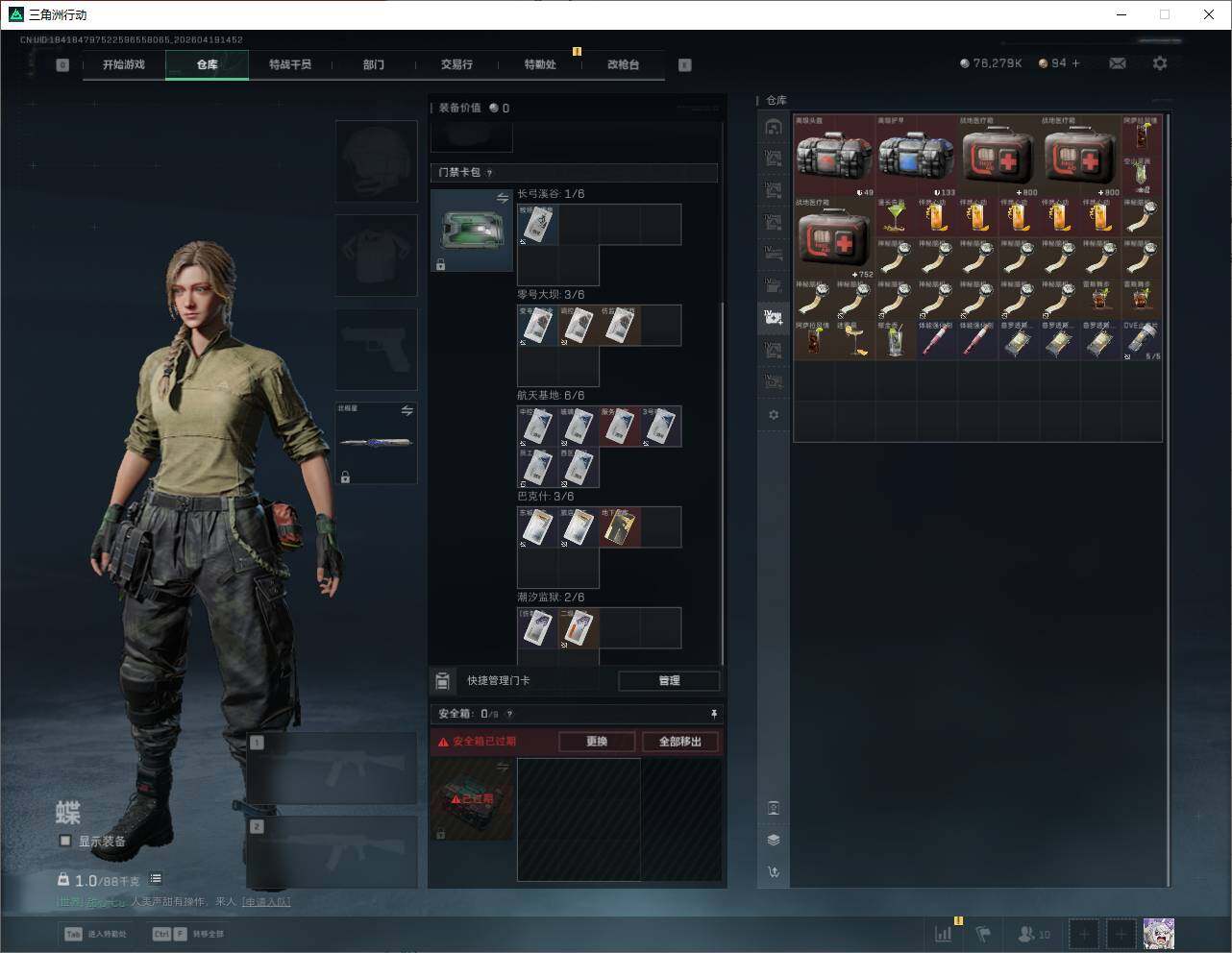Screen dimensions: 1232x953
Task: Click the empty body armor slot
Action: click(376, 255)
